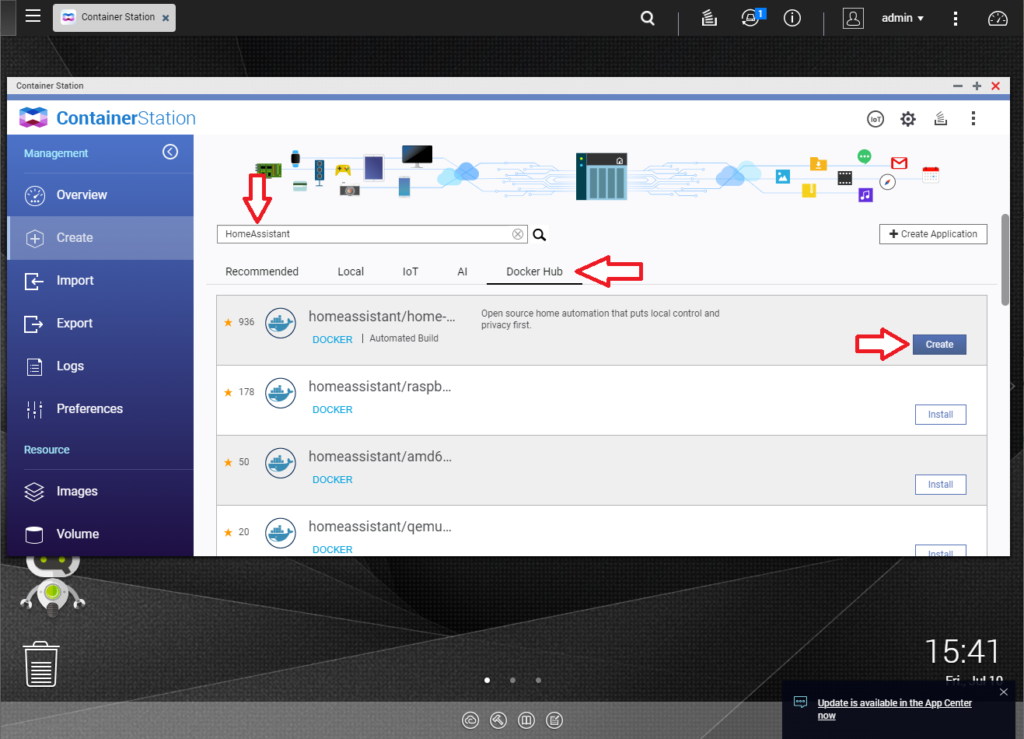Clear the HomeAssistant search text

click(x=518, y=234)
